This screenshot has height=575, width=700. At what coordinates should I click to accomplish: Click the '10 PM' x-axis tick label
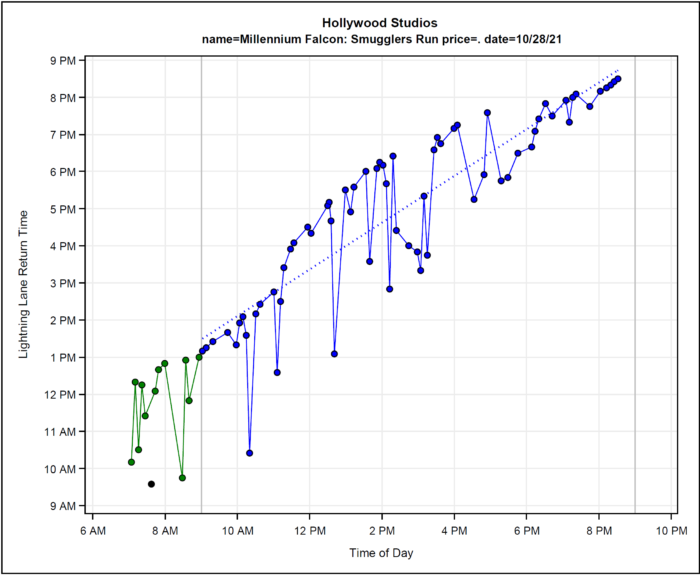coord(671,529)
